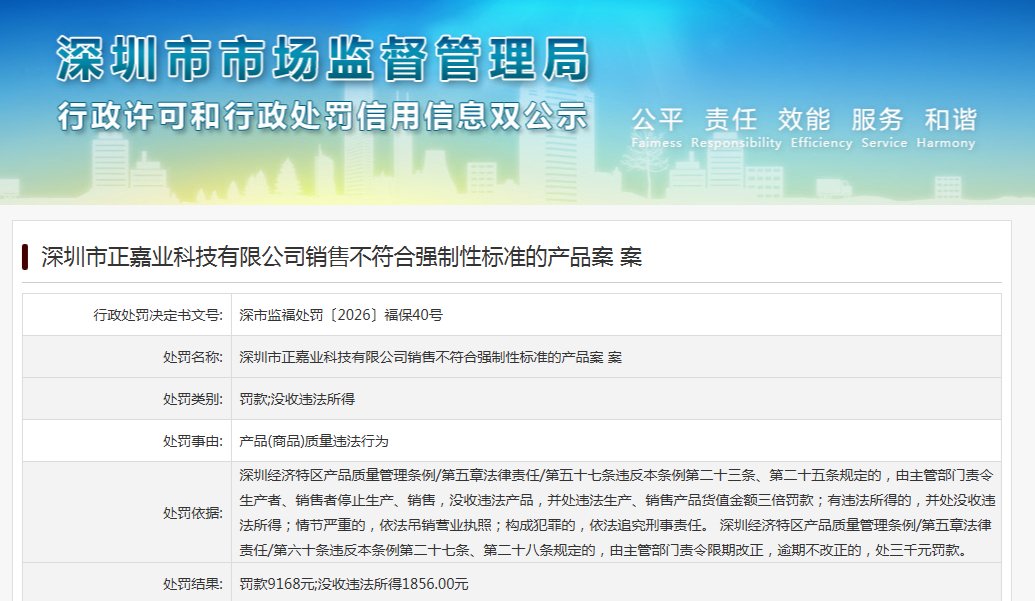The image size is (1035, 601).
Task: Click the 处罚依据 legal basis paragraph
Action: pos(617,513)
